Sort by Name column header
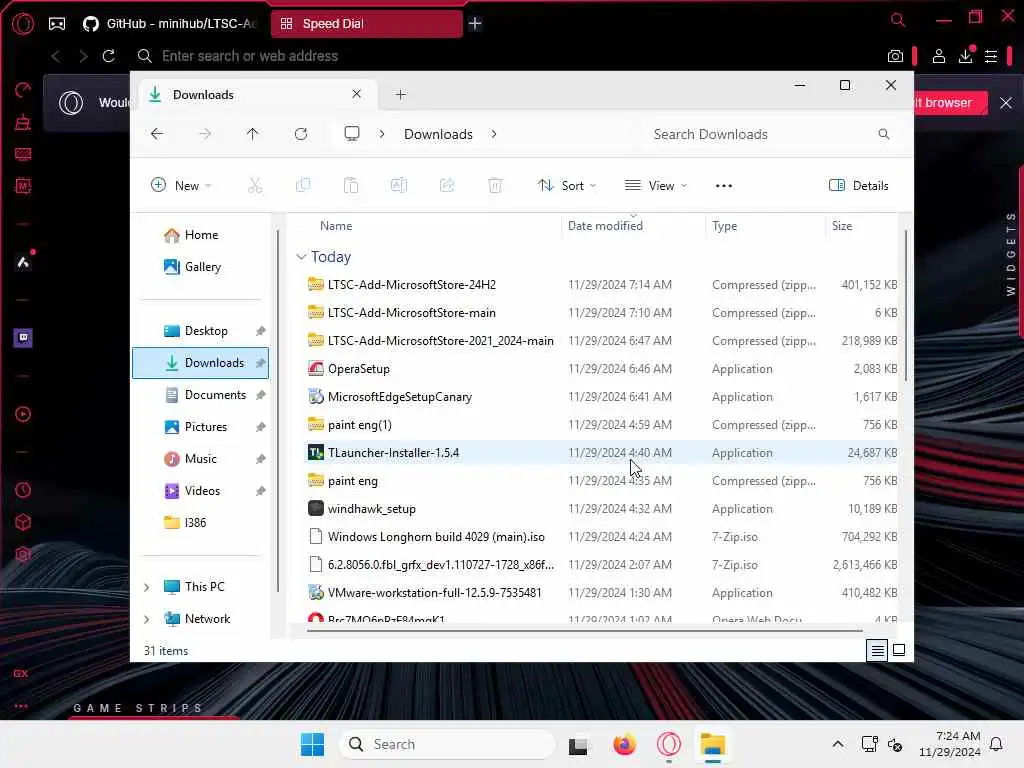This screenshot has height=768, width=1024. click(x=336, y=226)
